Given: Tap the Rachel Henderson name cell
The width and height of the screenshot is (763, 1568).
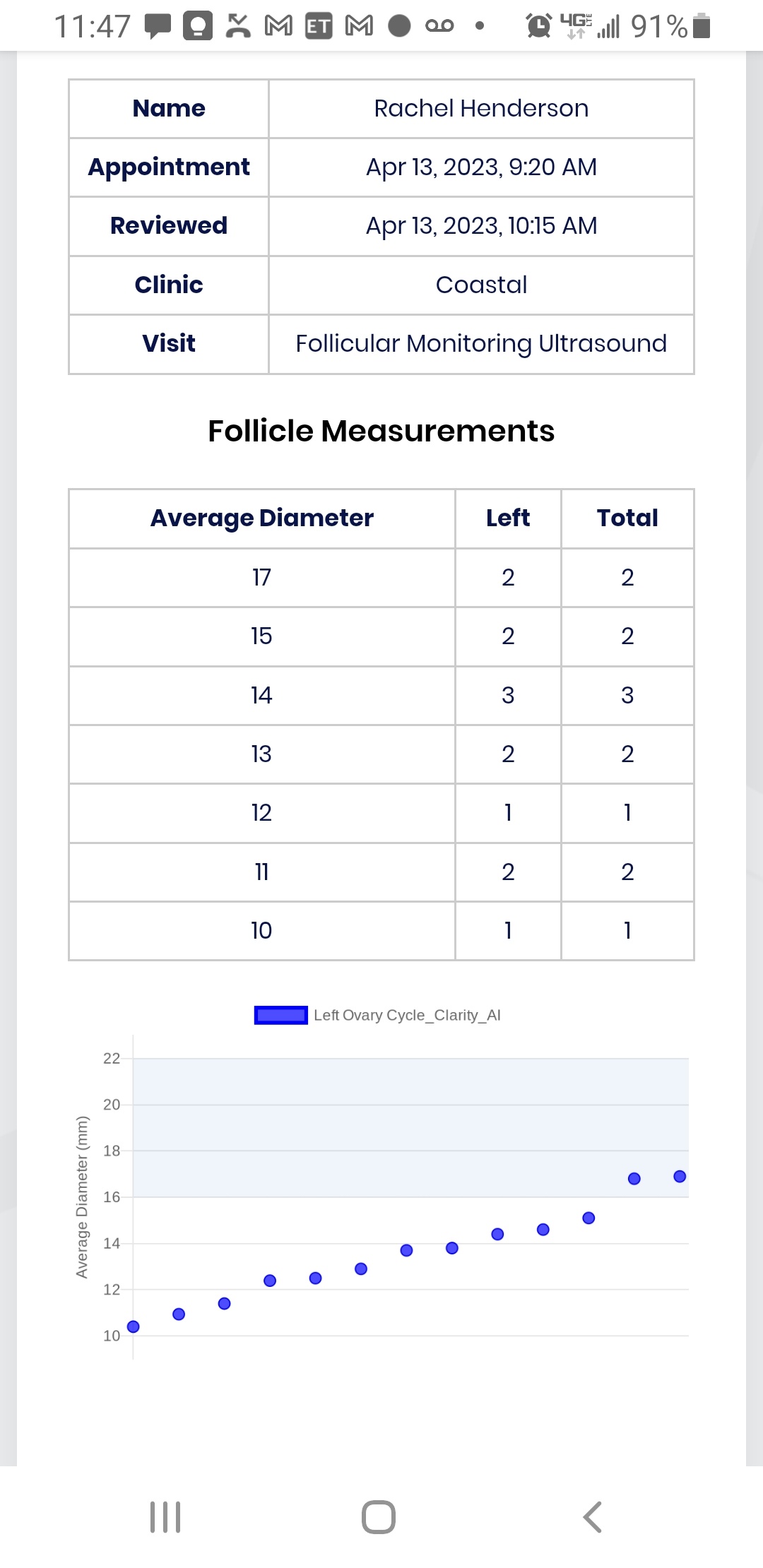Looking at the screenshot, I should click(481, 108).
